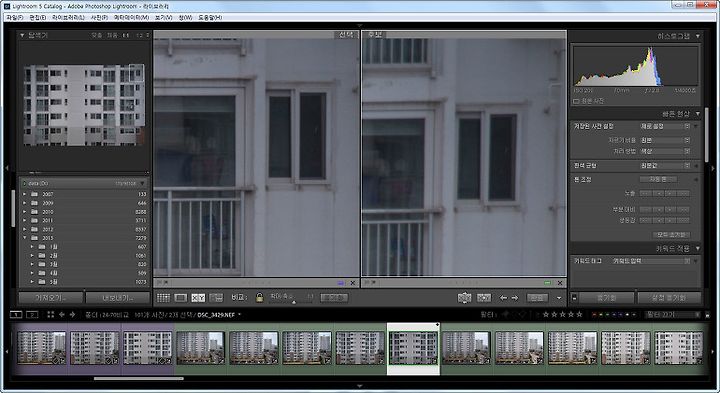This screenshot has width=720, height=393.
Task: Click the Sync metadata button bottom right
Action: coord(607,298)
